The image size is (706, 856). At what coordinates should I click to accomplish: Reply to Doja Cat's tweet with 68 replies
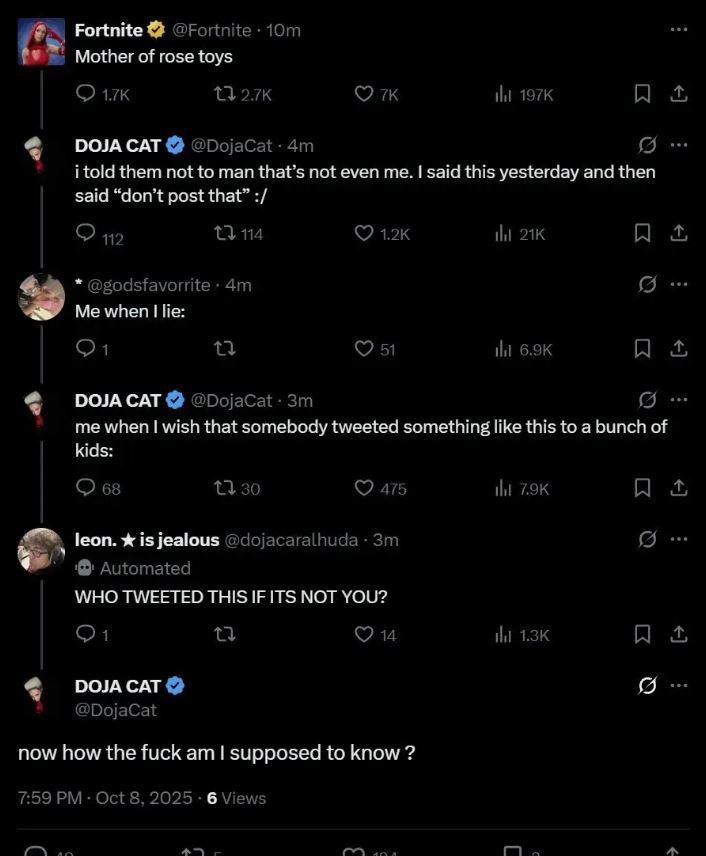coord(87,488)
